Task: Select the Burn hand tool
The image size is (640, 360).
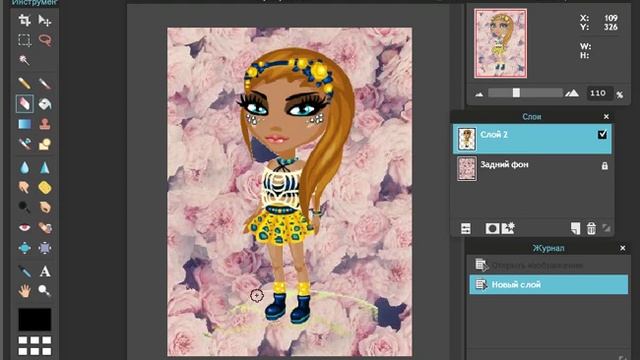Action: (45, 207)
